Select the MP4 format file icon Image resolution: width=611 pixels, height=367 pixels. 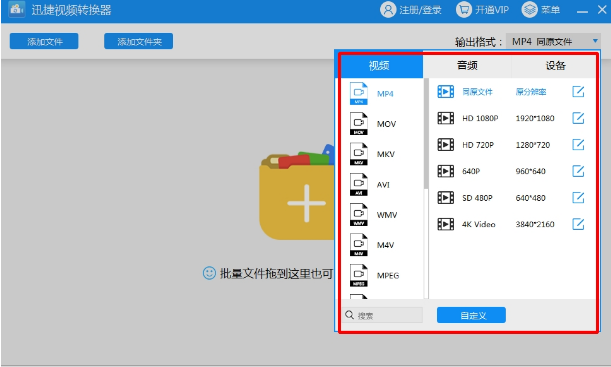point(358,94)
